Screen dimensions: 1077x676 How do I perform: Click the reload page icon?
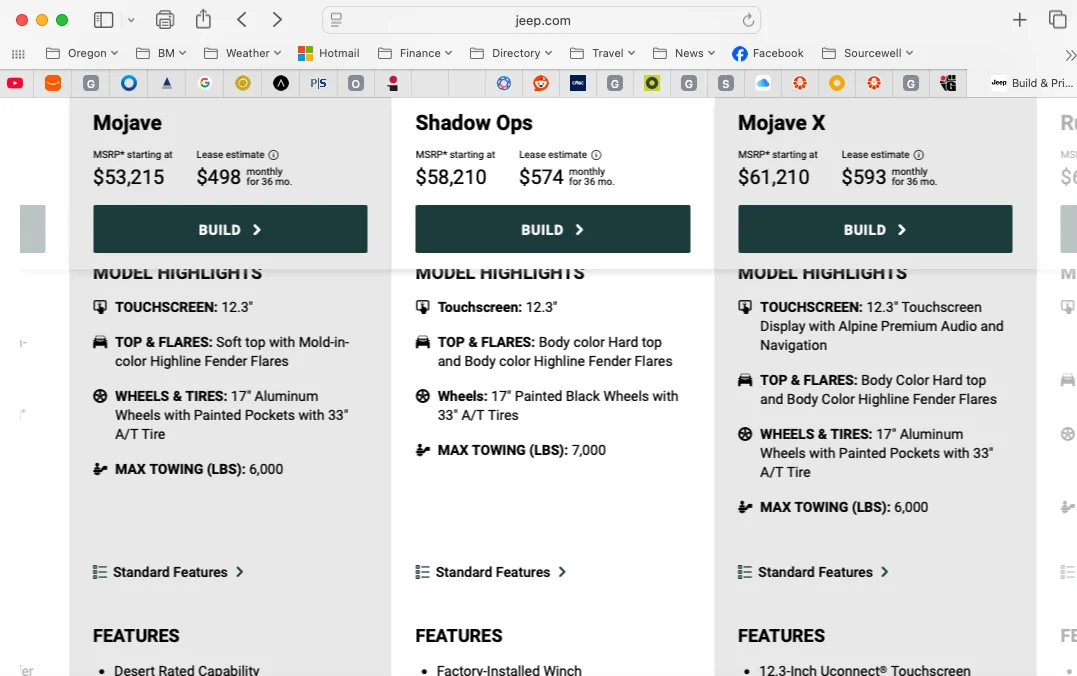pos(748,20)
